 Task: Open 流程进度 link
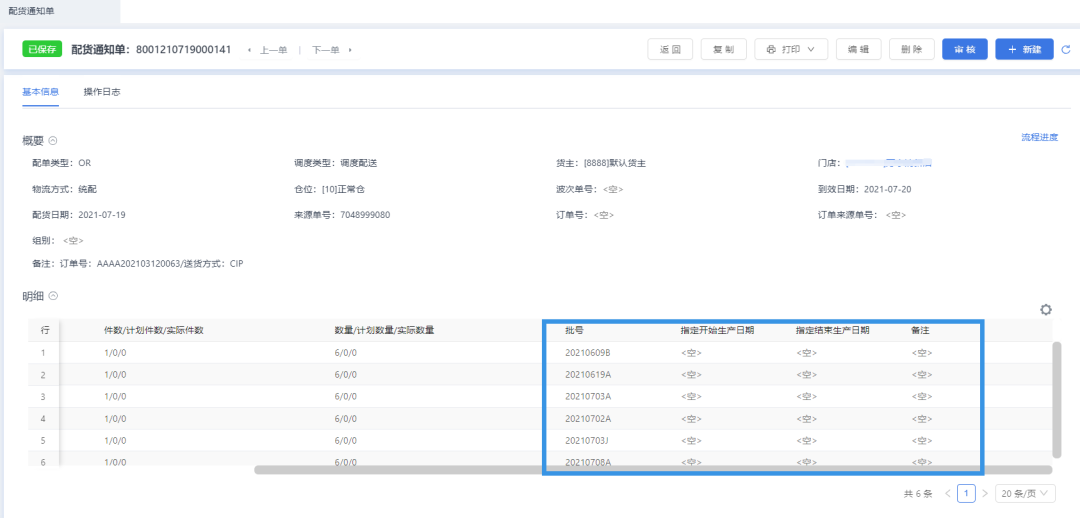(x=1039, y=137)
